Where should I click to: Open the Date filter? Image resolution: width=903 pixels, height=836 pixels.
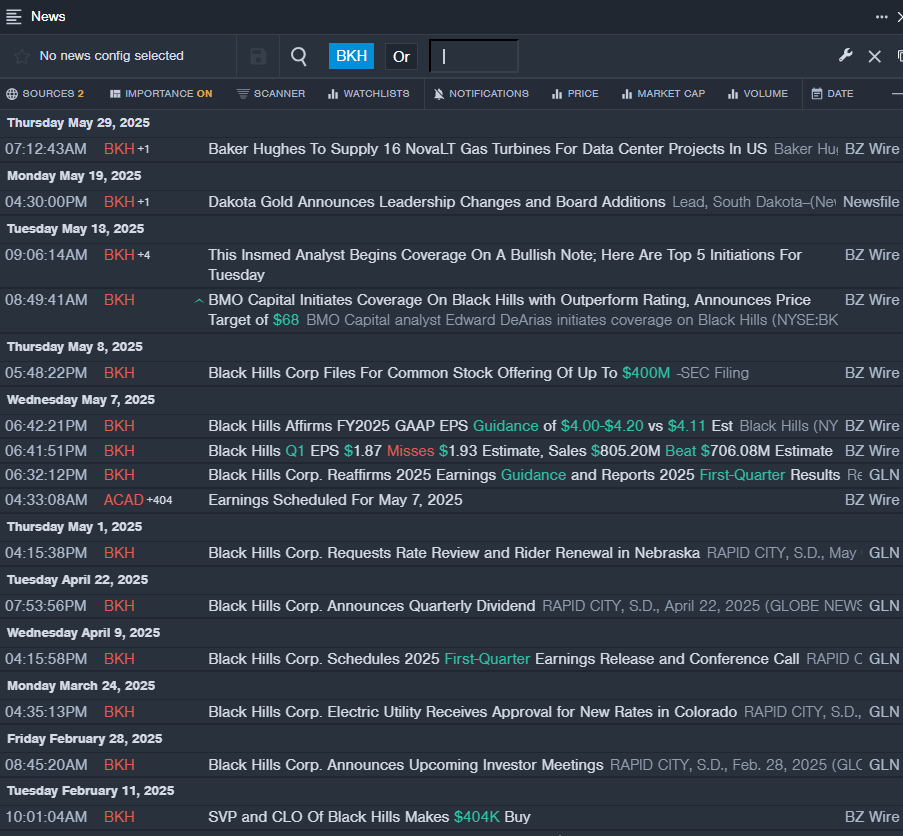[x=833, y=94]
